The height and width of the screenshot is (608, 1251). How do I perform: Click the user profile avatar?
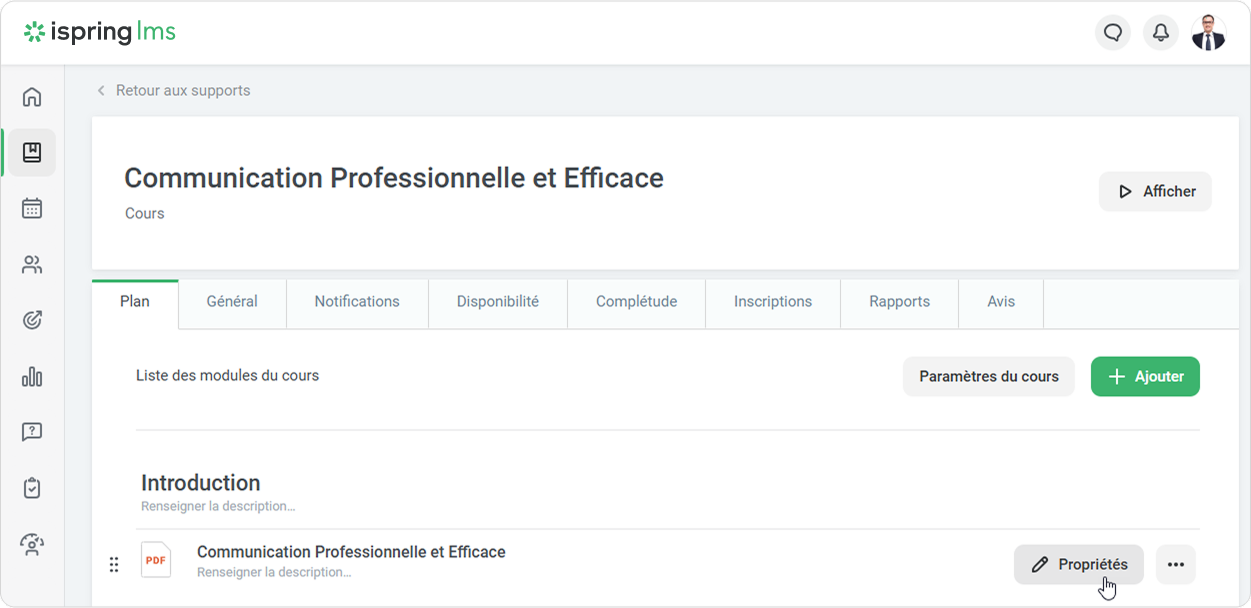pos(1208,33)
